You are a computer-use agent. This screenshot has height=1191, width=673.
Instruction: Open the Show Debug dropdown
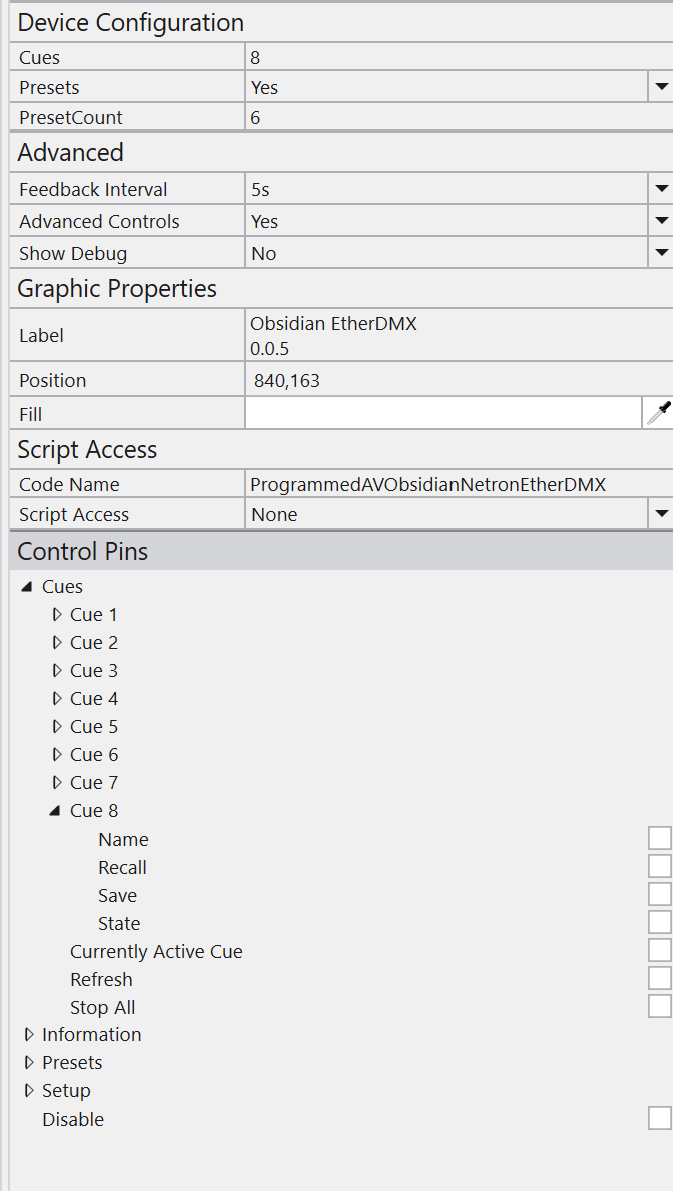(661, 253)
